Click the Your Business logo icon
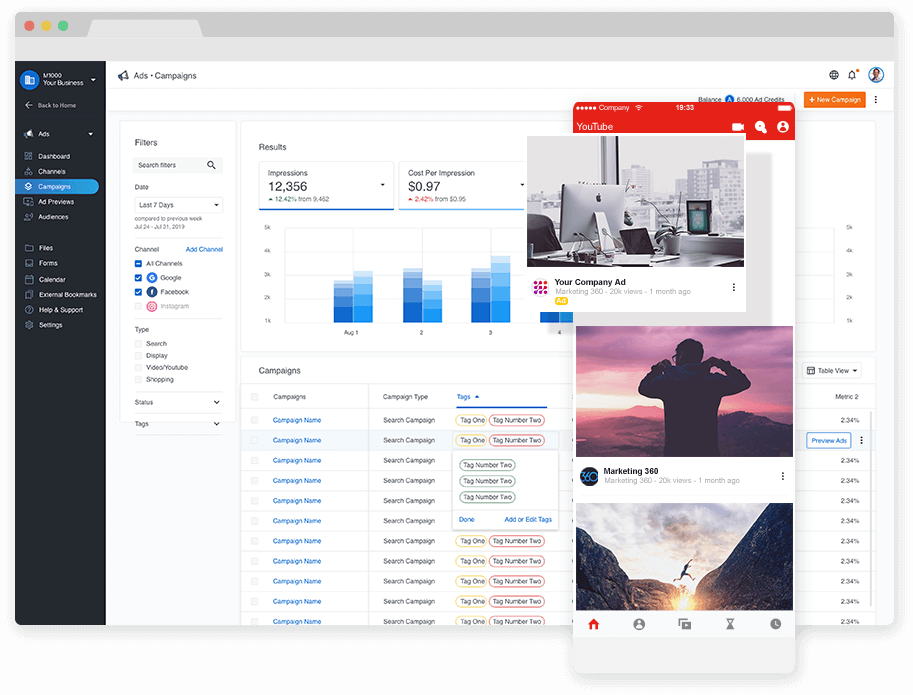913x695 pixels. (29, 80)
